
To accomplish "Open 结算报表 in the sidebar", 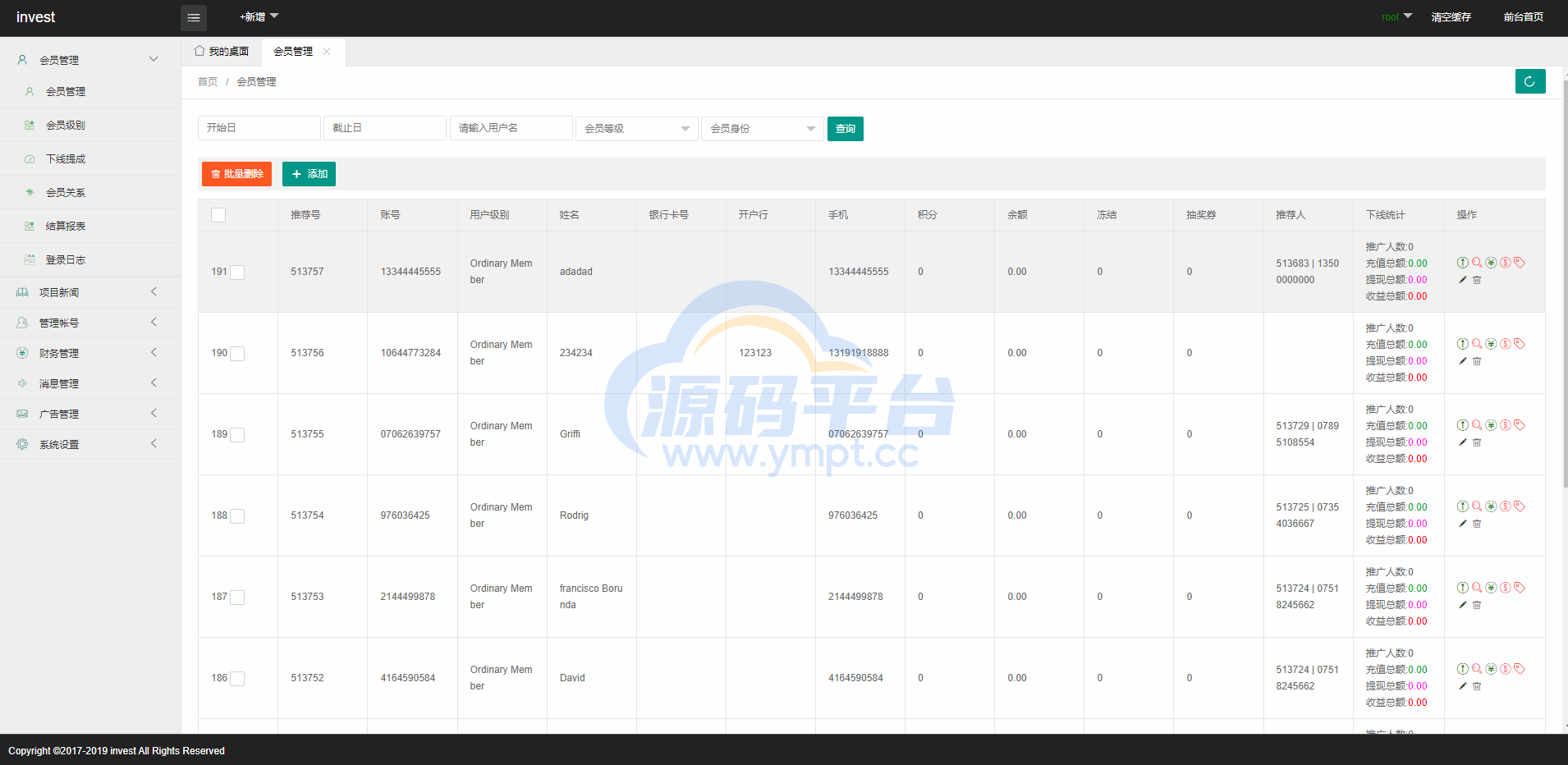I will coord(90,226).
